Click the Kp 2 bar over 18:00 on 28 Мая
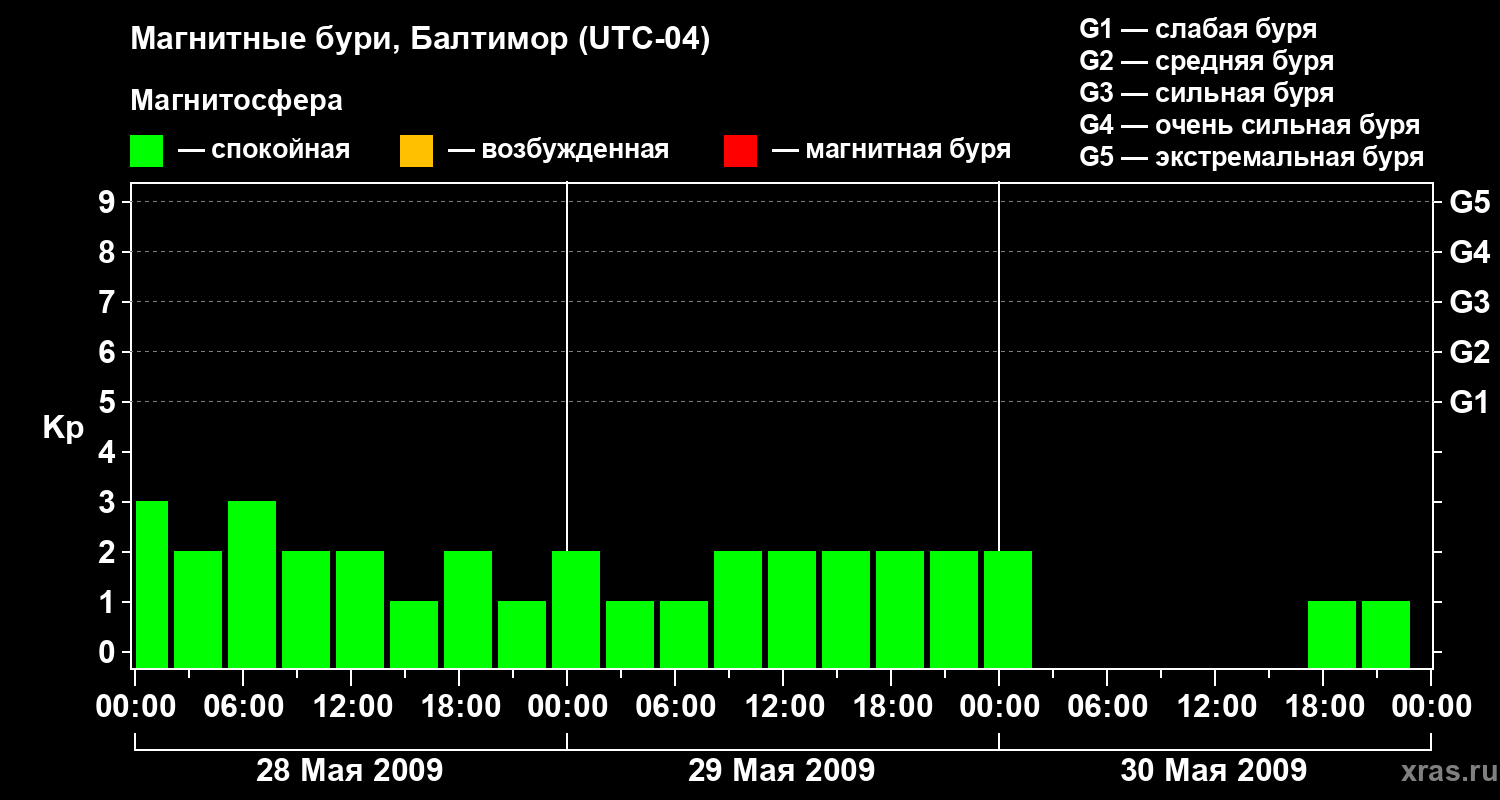Screen dimensions: 1500x800 click(x=468, y=609)
